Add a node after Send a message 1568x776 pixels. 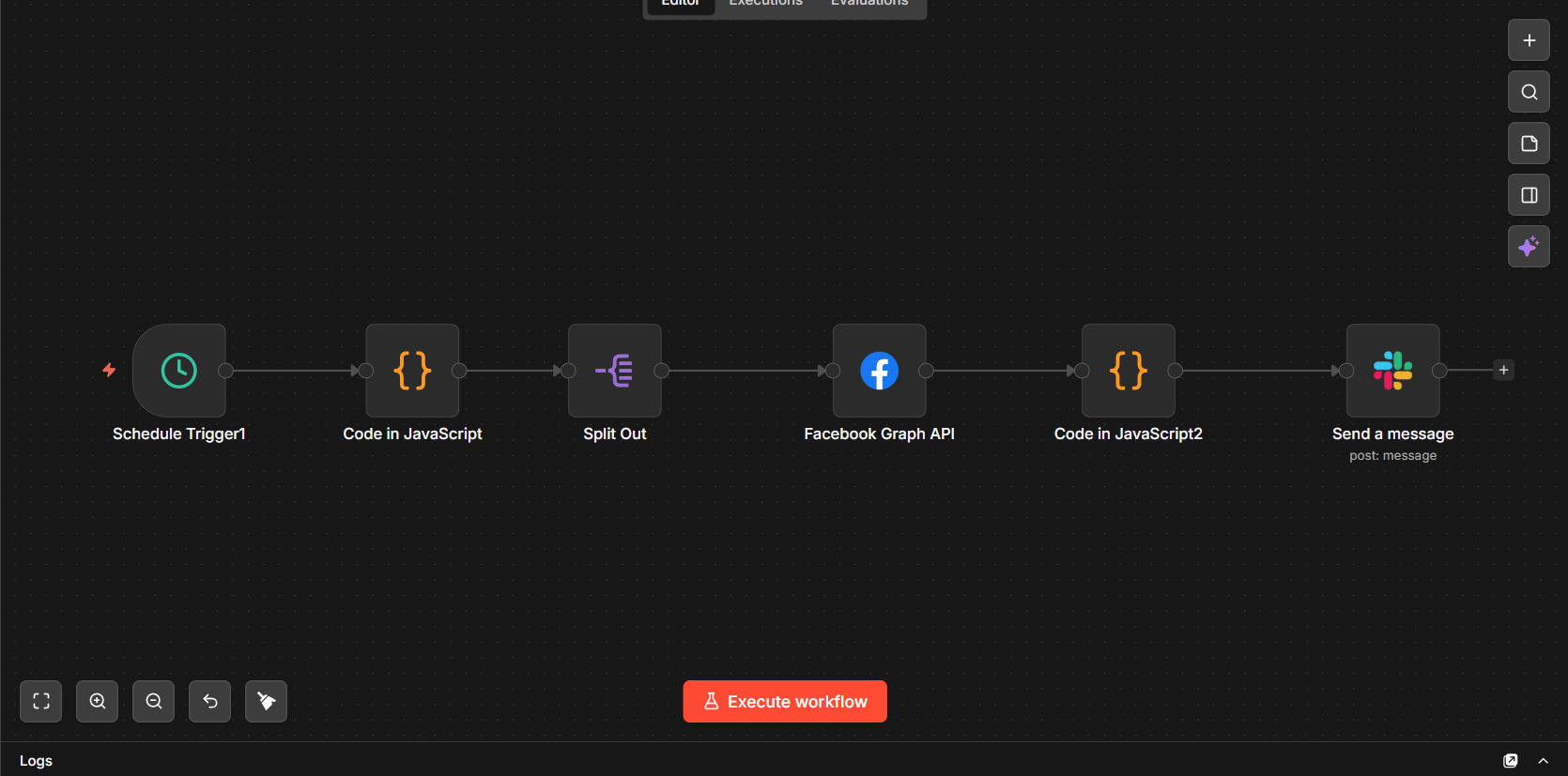(1503, 370)
